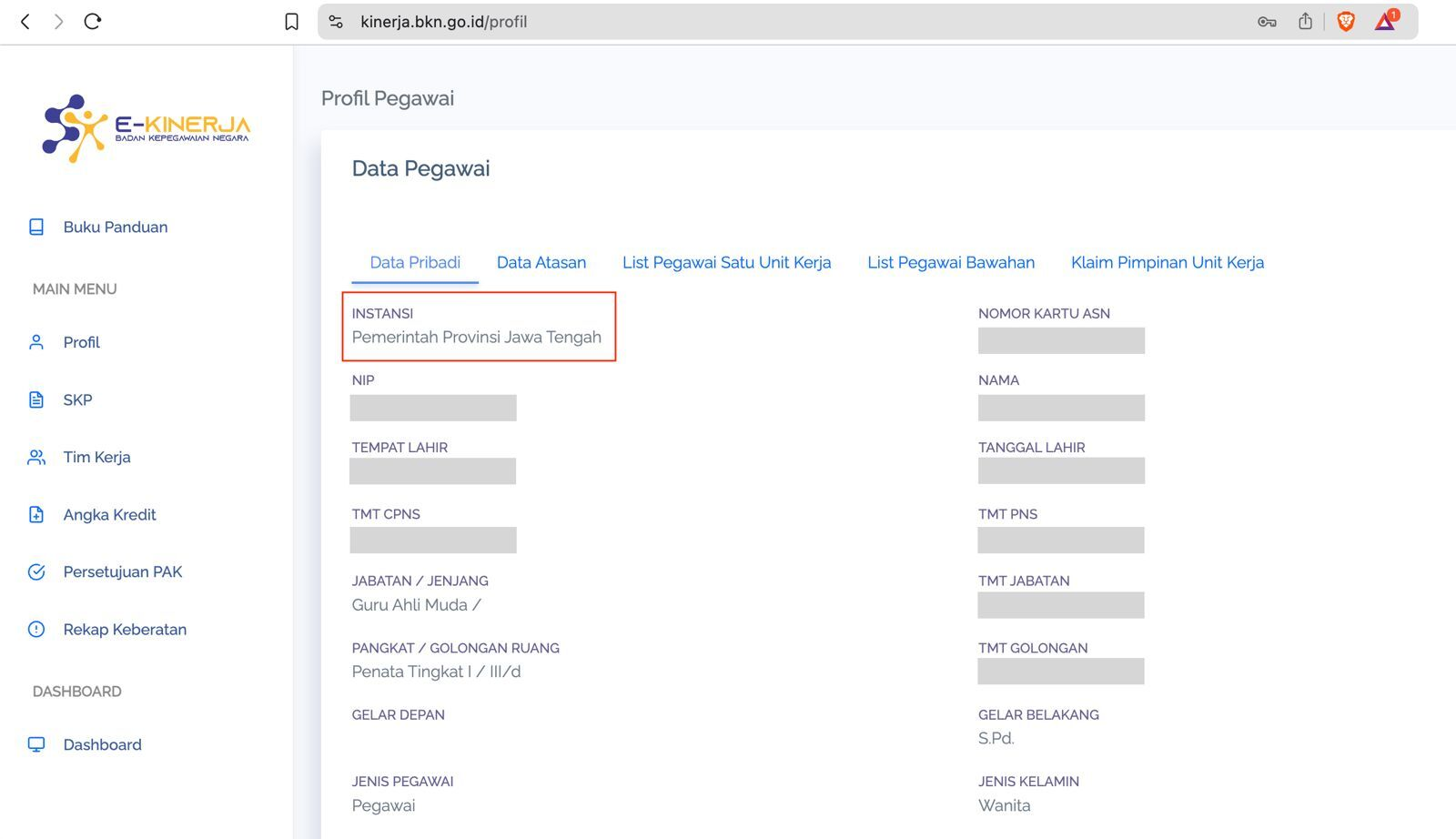Open the saved passwords key icon
The image size is (1456, 839).
1267,22
